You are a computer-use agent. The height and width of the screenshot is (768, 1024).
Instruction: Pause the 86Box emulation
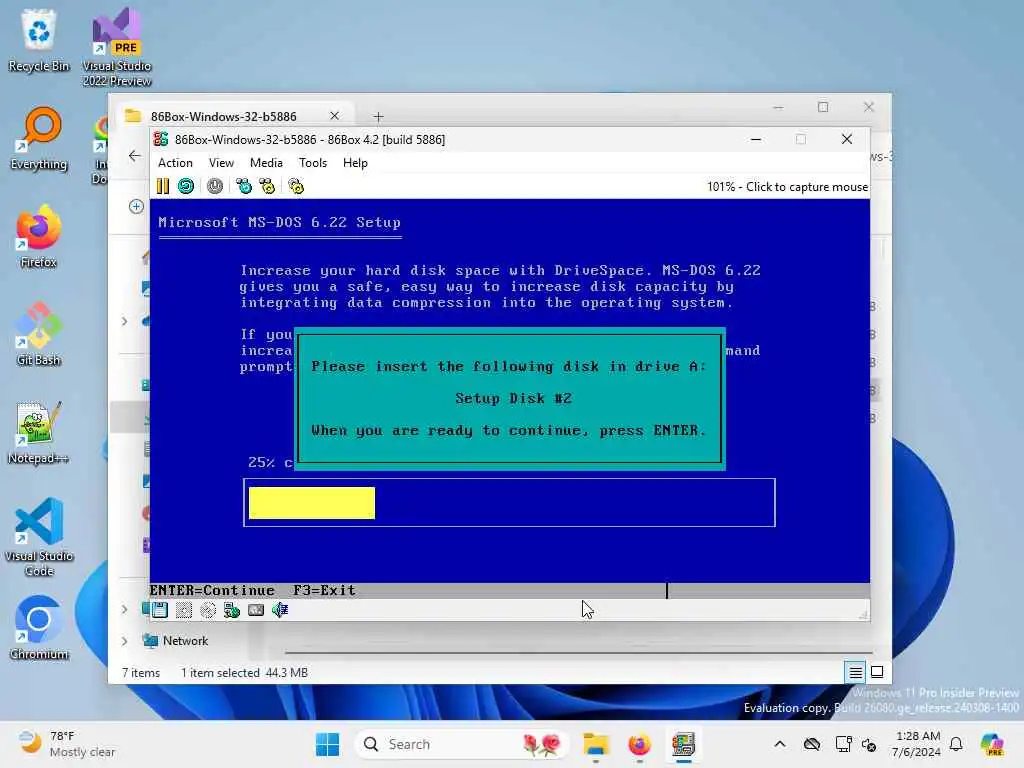[x=163, y=187]
